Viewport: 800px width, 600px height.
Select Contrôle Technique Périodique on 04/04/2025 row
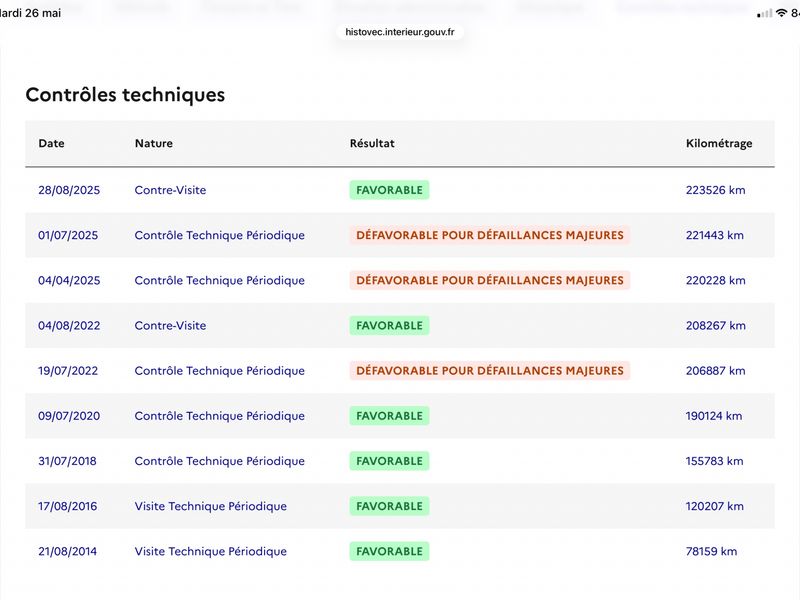(219, 281)
